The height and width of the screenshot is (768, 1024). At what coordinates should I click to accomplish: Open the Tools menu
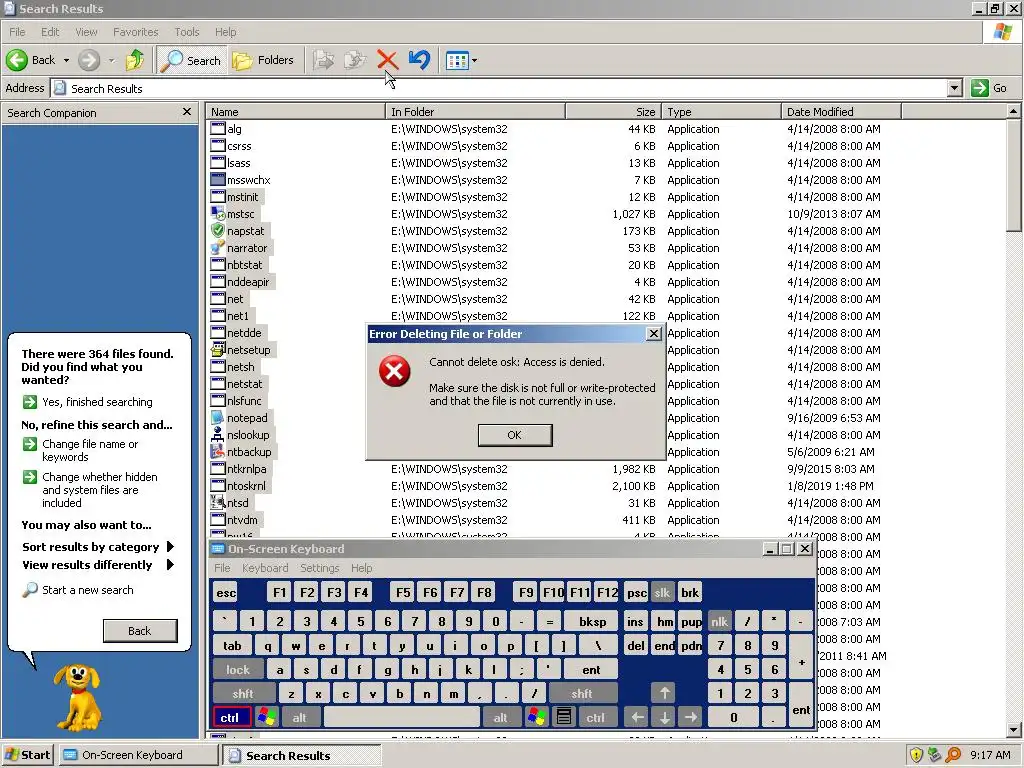[186, 32]
